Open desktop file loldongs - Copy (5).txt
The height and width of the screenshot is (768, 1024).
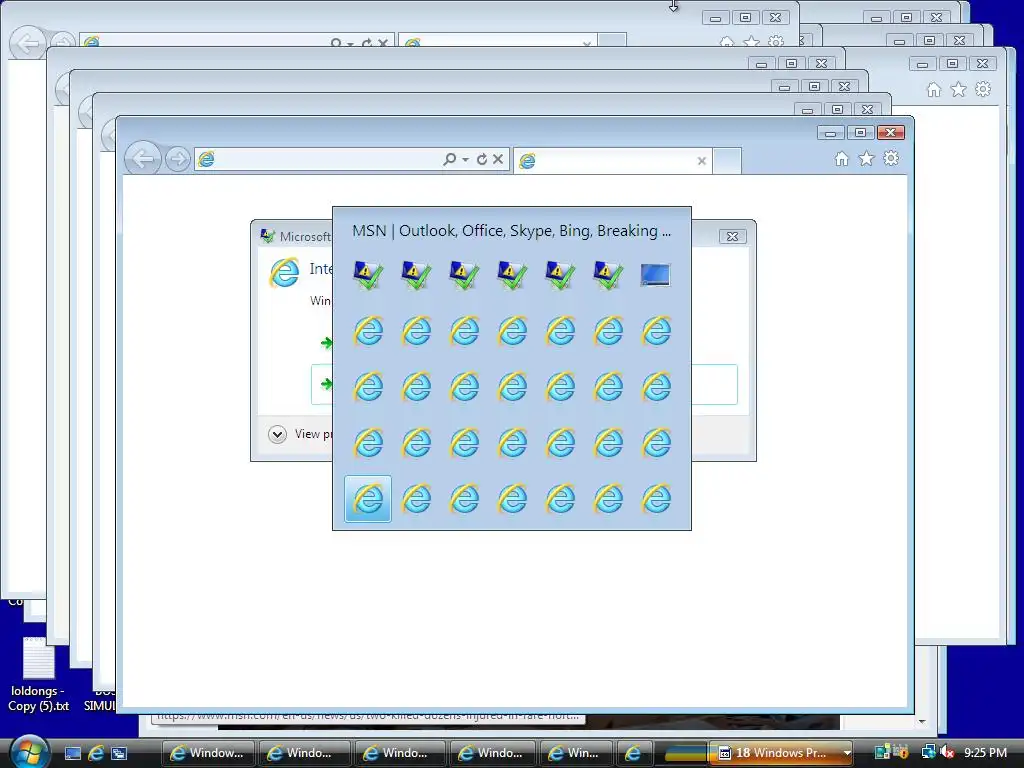pyautogui.click(x=39, y=674)
